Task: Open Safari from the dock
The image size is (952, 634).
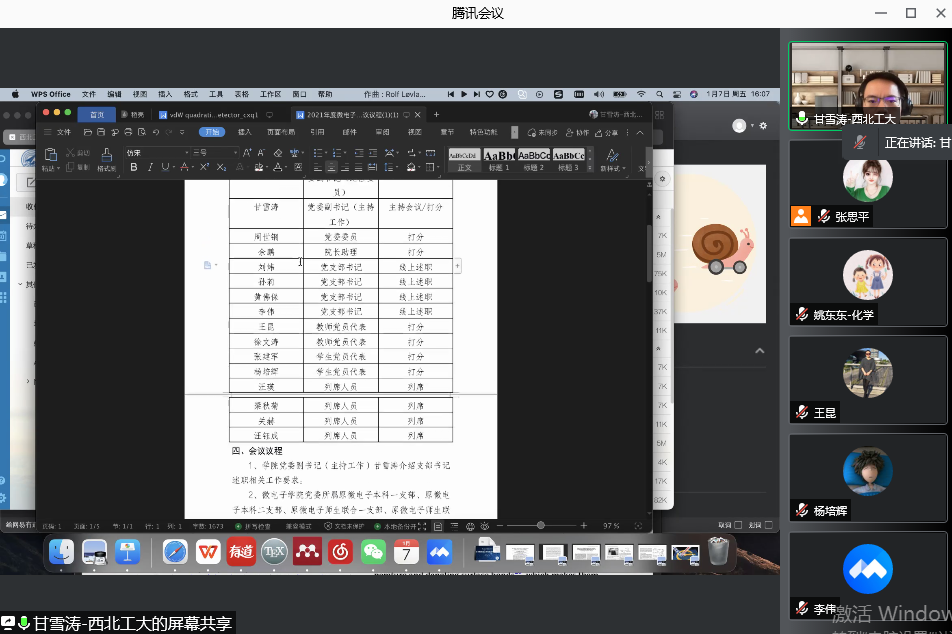Action: pos(175,551)
